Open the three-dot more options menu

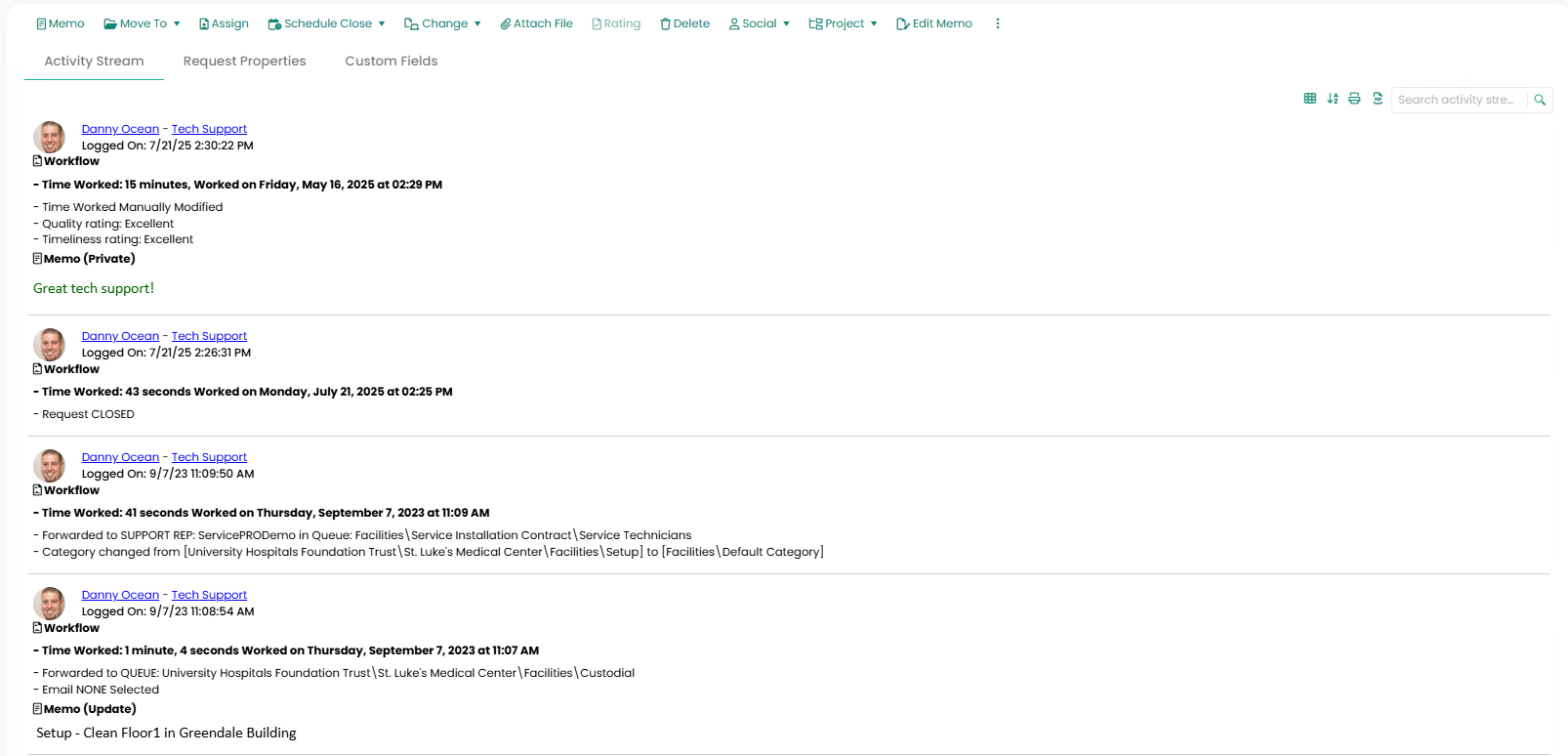click(997, 23)
